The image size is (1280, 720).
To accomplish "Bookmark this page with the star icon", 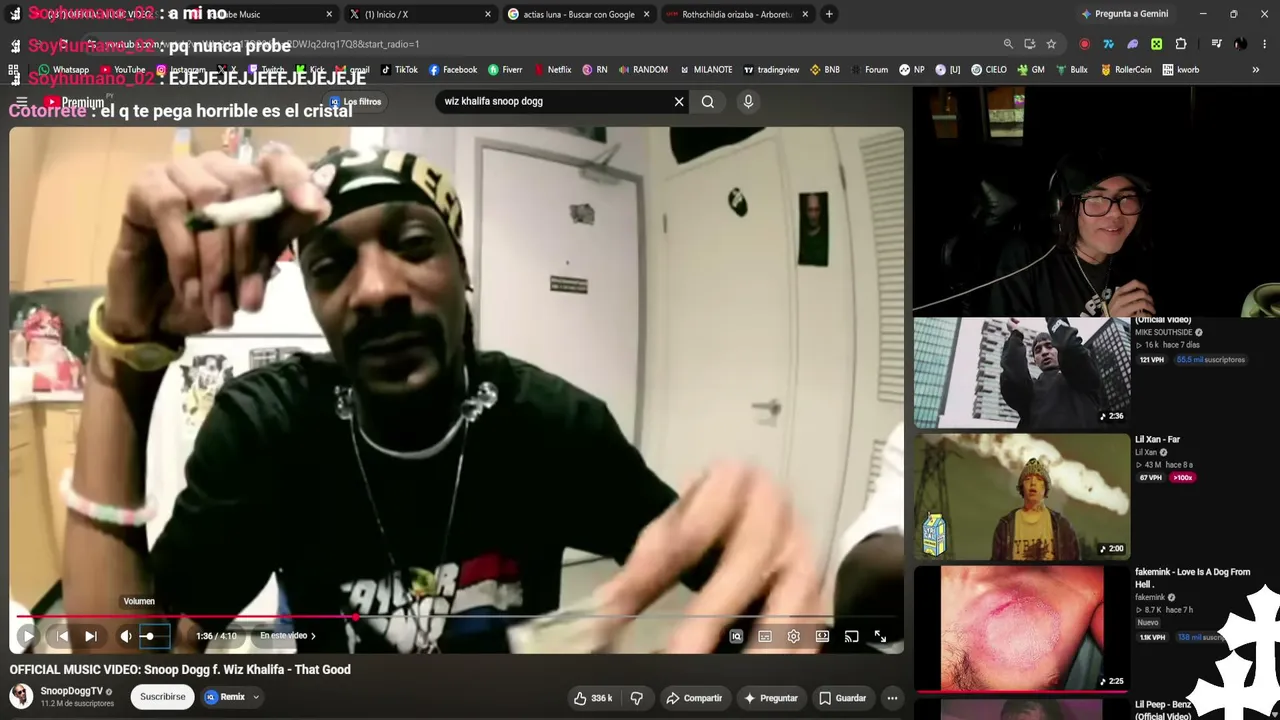I will coord(1051,44).
